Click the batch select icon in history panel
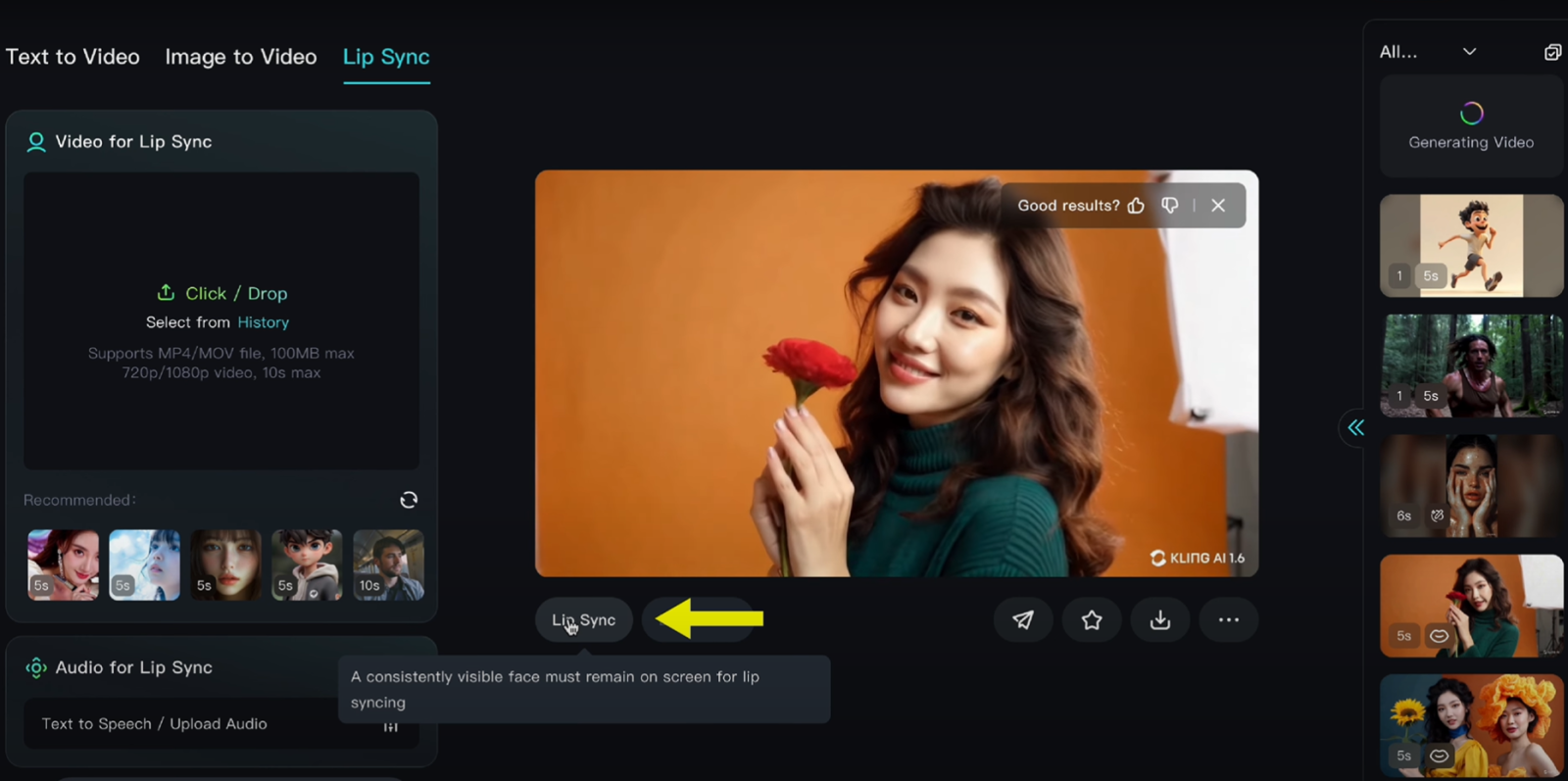1568x781 pixels. [1552, 52]
